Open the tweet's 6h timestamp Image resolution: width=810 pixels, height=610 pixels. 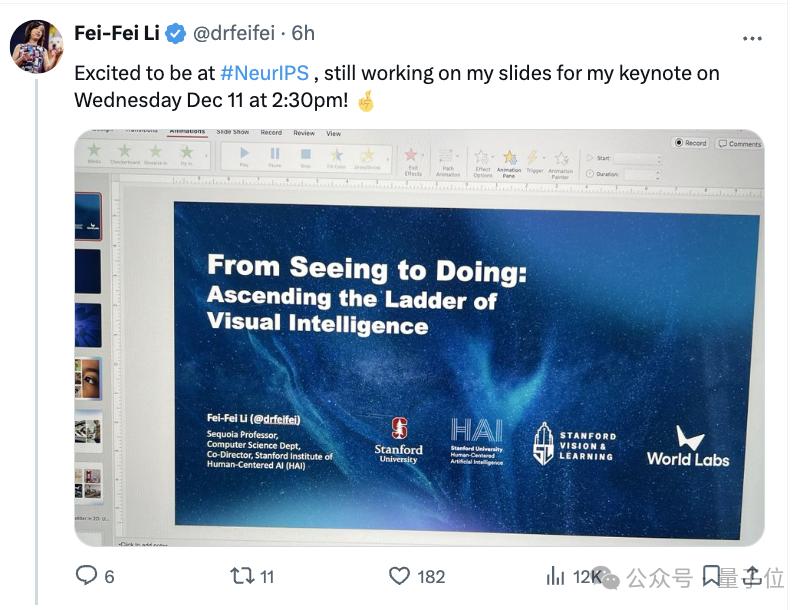(303, 33)
